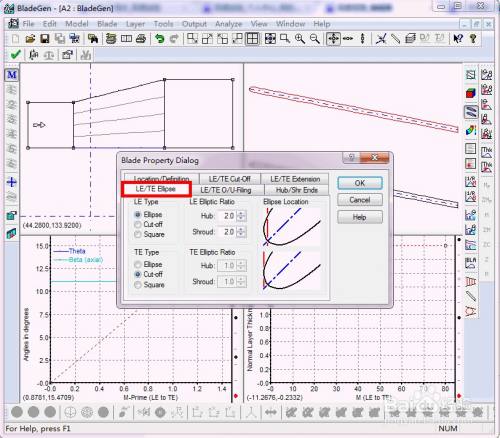Screen dimensions: 500x438
Task: Click the LE Elliptic Ratio Hub spinner
Action: click(x=242, y=216)
